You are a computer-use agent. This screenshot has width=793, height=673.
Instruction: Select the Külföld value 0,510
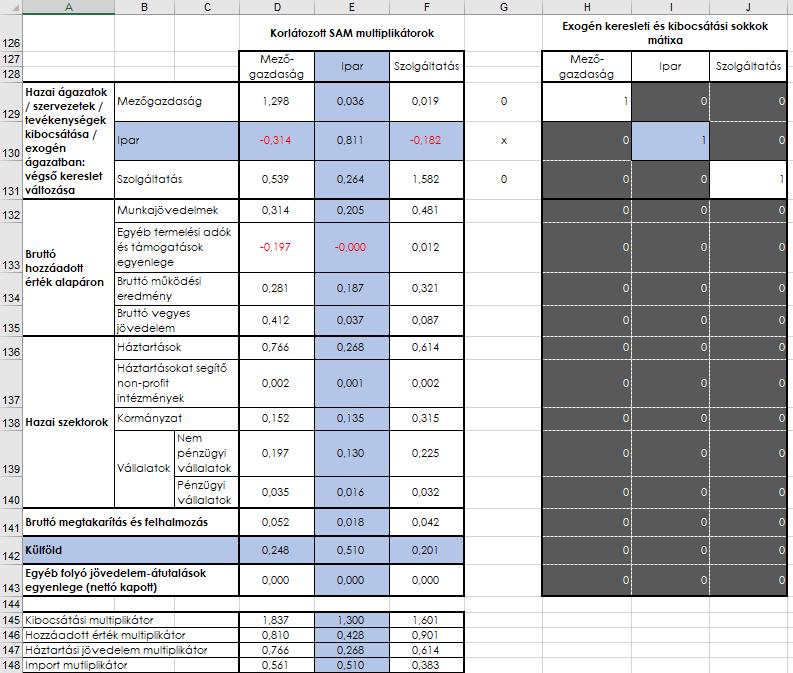351,550
